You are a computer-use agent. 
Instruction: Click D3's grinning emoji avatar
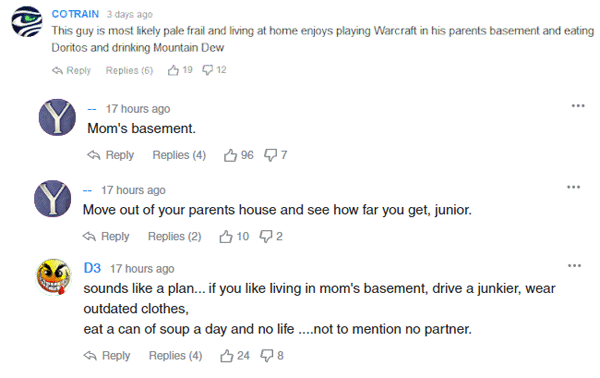(54, 277)
